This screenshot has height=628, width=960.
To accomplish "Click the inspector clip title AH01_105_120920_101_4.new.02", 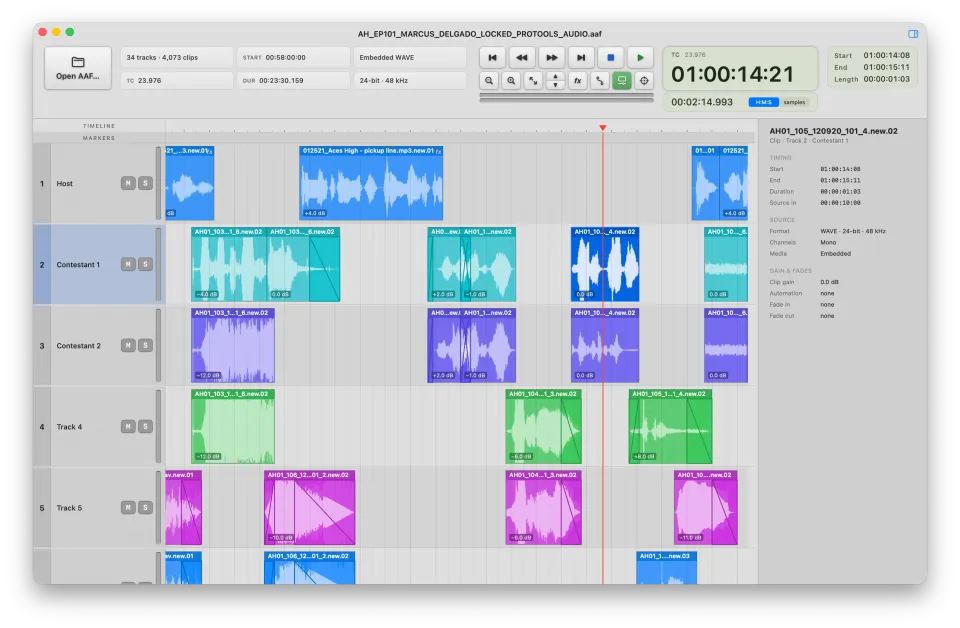I will pos(833,131).
